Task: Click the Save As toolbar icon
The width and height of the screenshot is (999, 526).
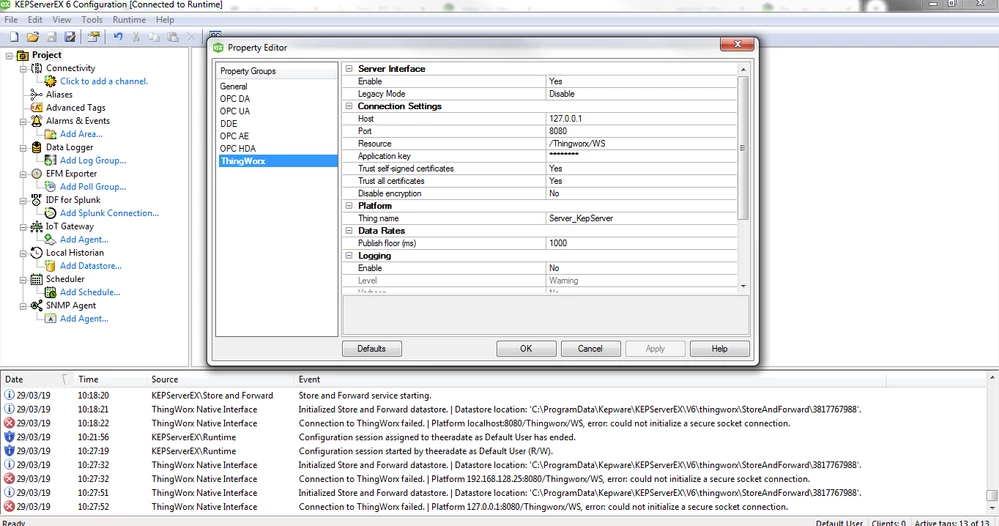Action: click(70, 37)
